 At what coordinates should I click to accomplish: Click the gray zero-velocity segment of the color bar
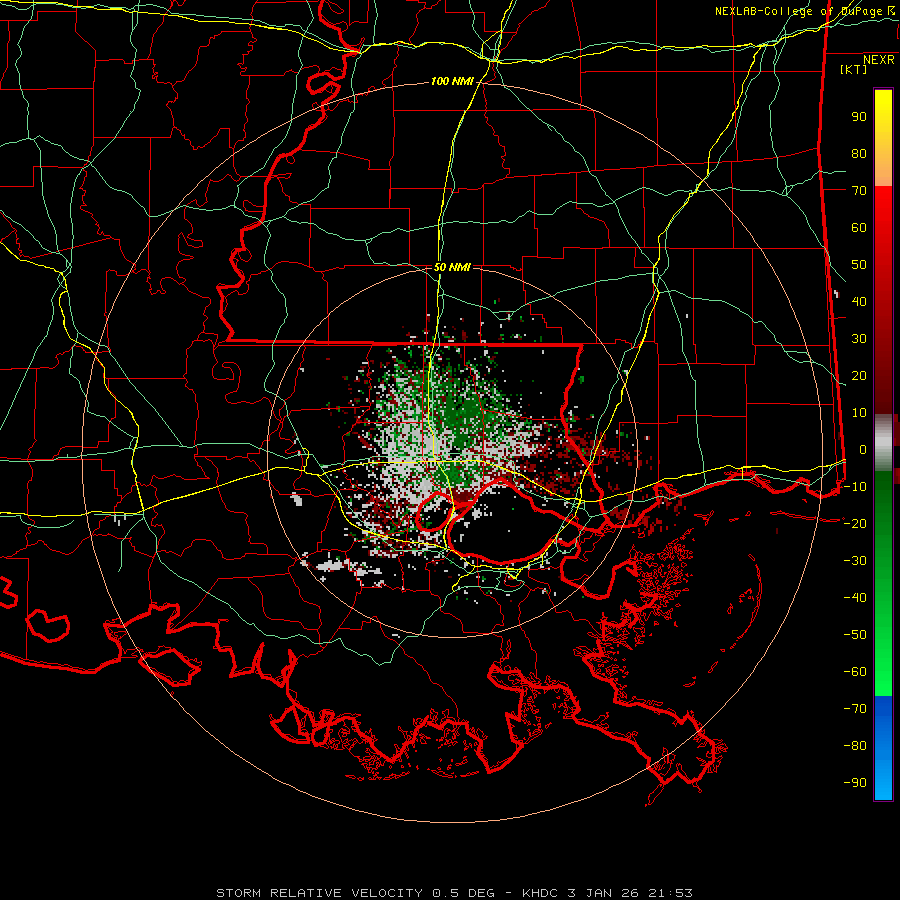click(883, 443)
